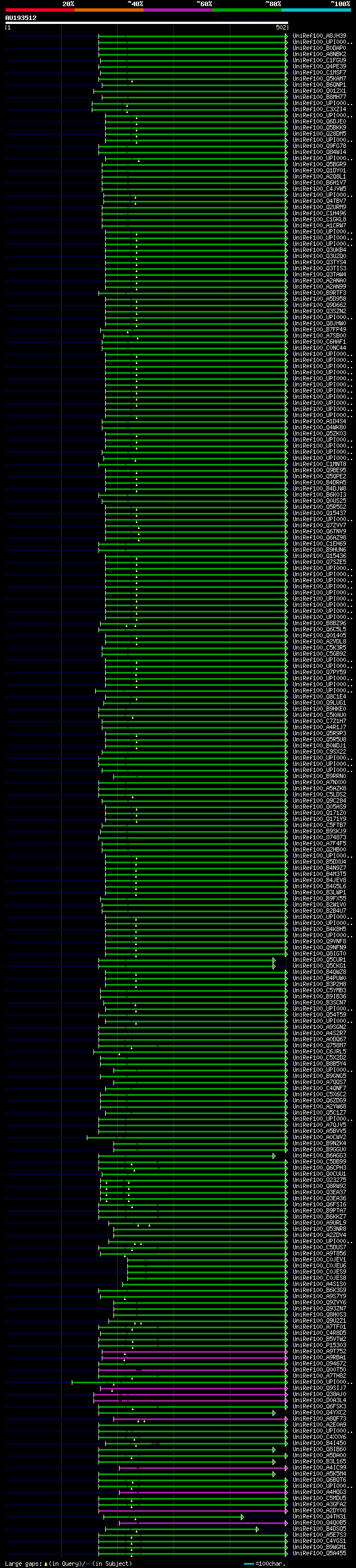Select label UniRef100_B8MH77

coord(319,97)
